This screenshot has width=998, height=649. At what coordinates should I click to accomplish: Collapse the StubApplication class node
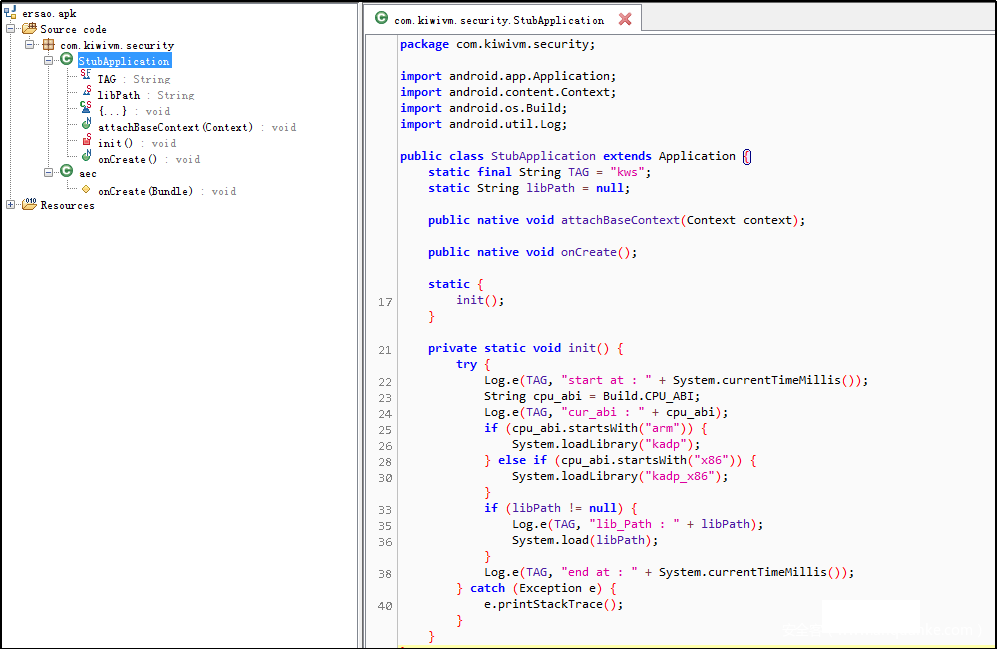[49, 61]
